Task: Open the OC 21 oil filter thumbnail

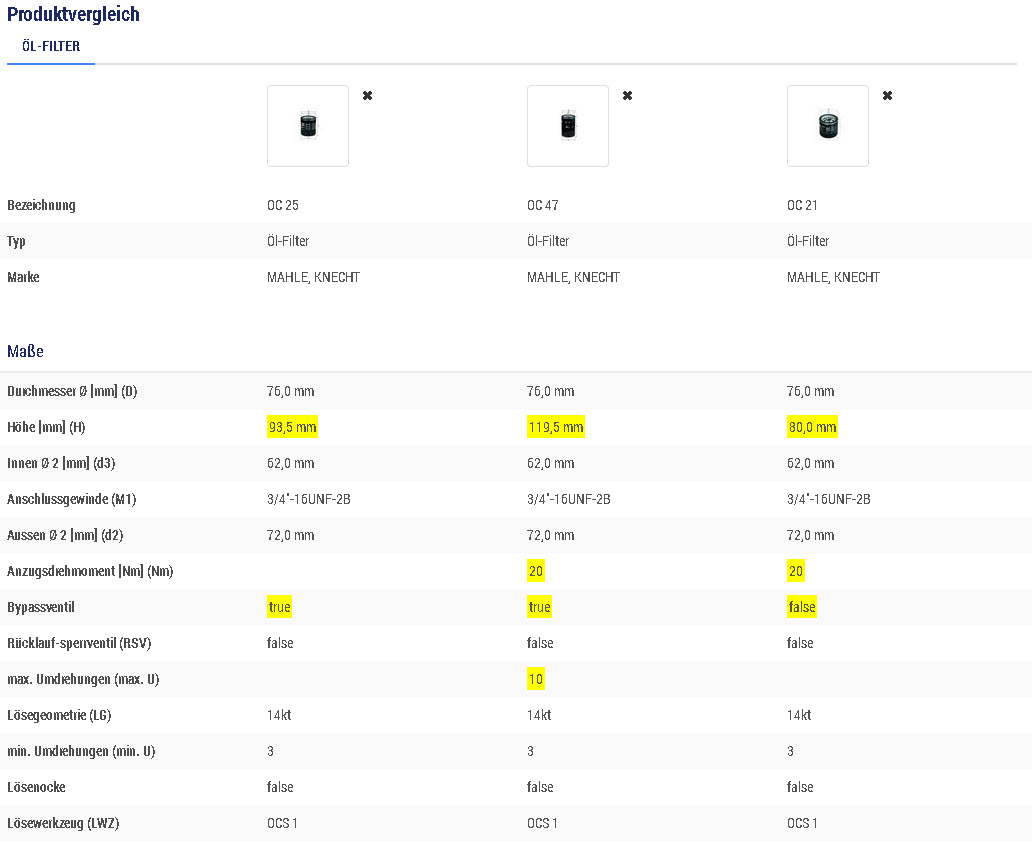Action: pos(828,126)
